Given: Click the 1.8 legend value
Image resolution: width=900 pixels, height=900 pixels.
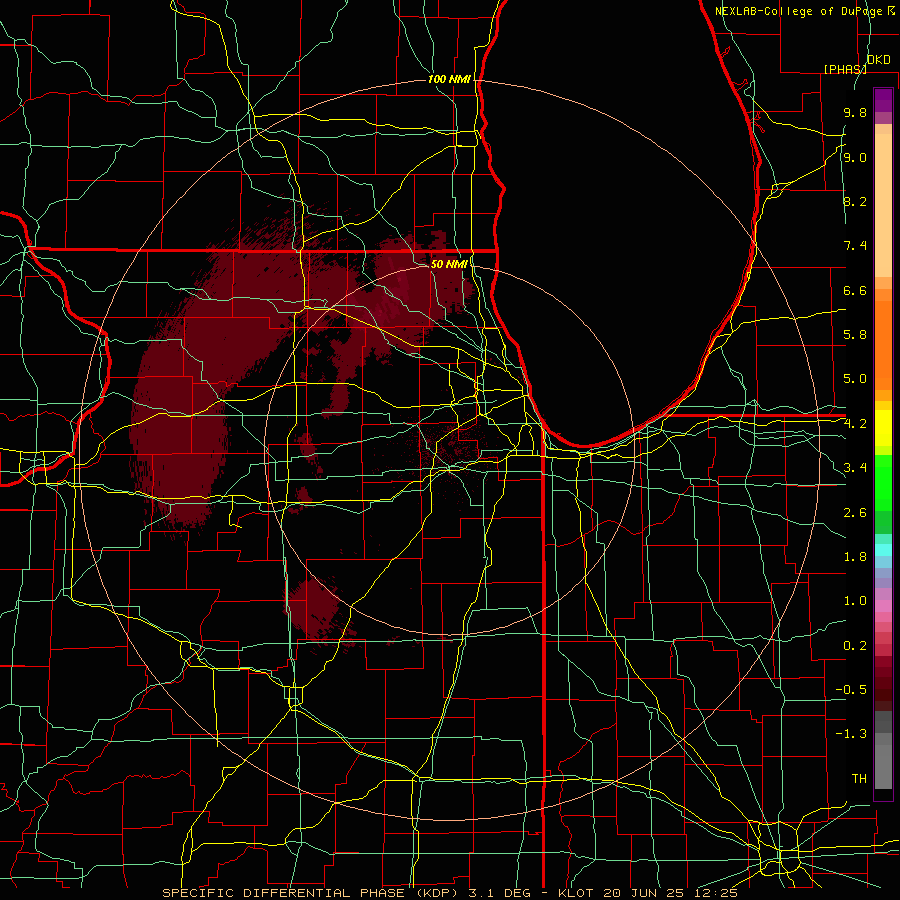Looking at the screenshot, I should pyautogui.click(x=855, y=557).
